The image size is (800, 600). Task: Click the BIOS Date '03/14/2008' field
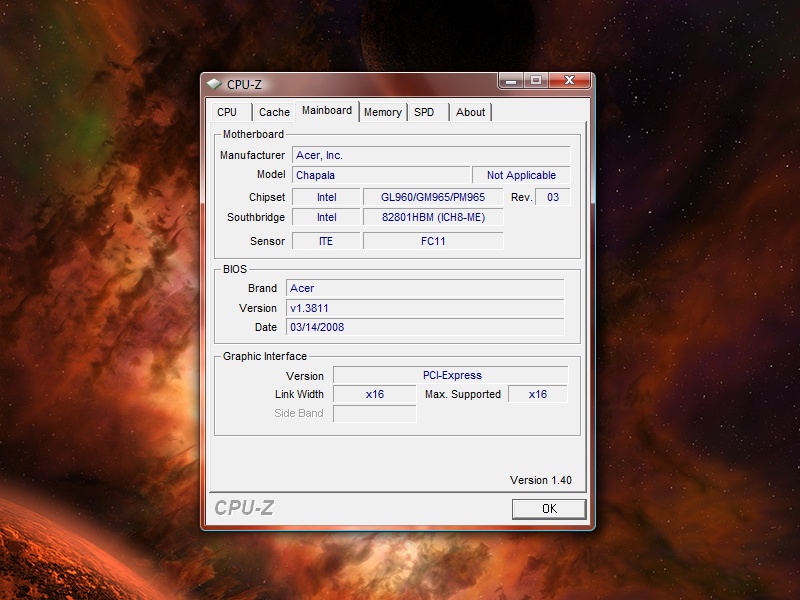(425, 327)
